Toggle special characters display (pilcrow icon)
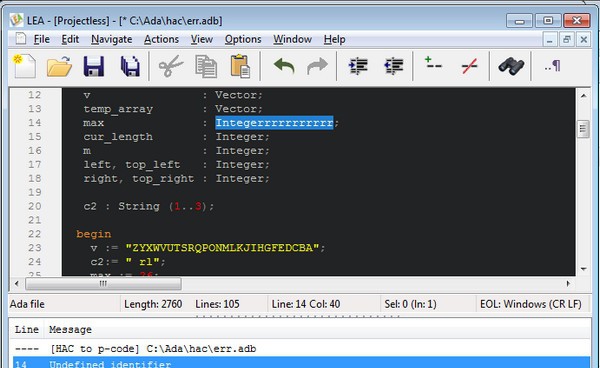Screen dimensions: 600x368 pos(553,66)
